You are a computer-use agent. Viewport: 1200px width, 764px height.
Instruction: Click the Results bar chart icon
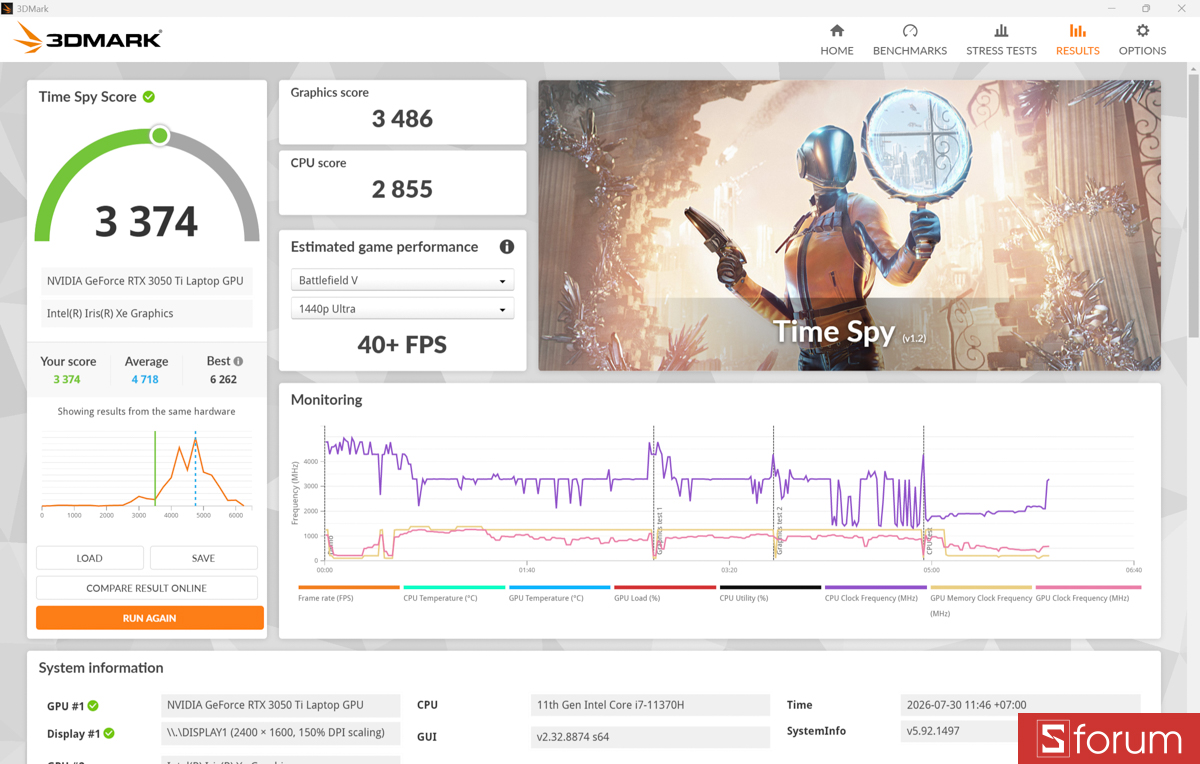pyautogui.click(x=1077, y=31)
